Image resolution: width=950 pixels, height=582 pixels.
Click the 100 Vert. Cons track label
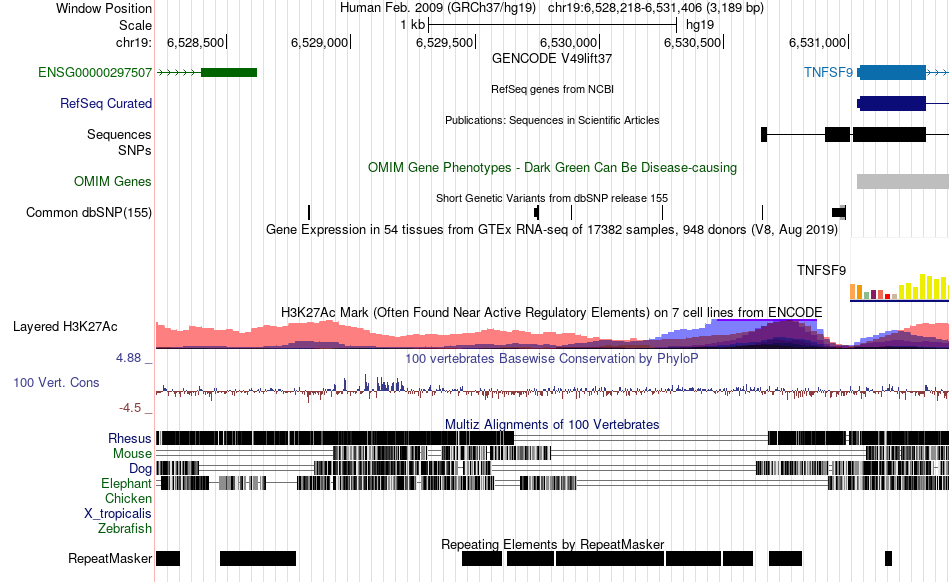pyautogui.click(x=56, y=383)
